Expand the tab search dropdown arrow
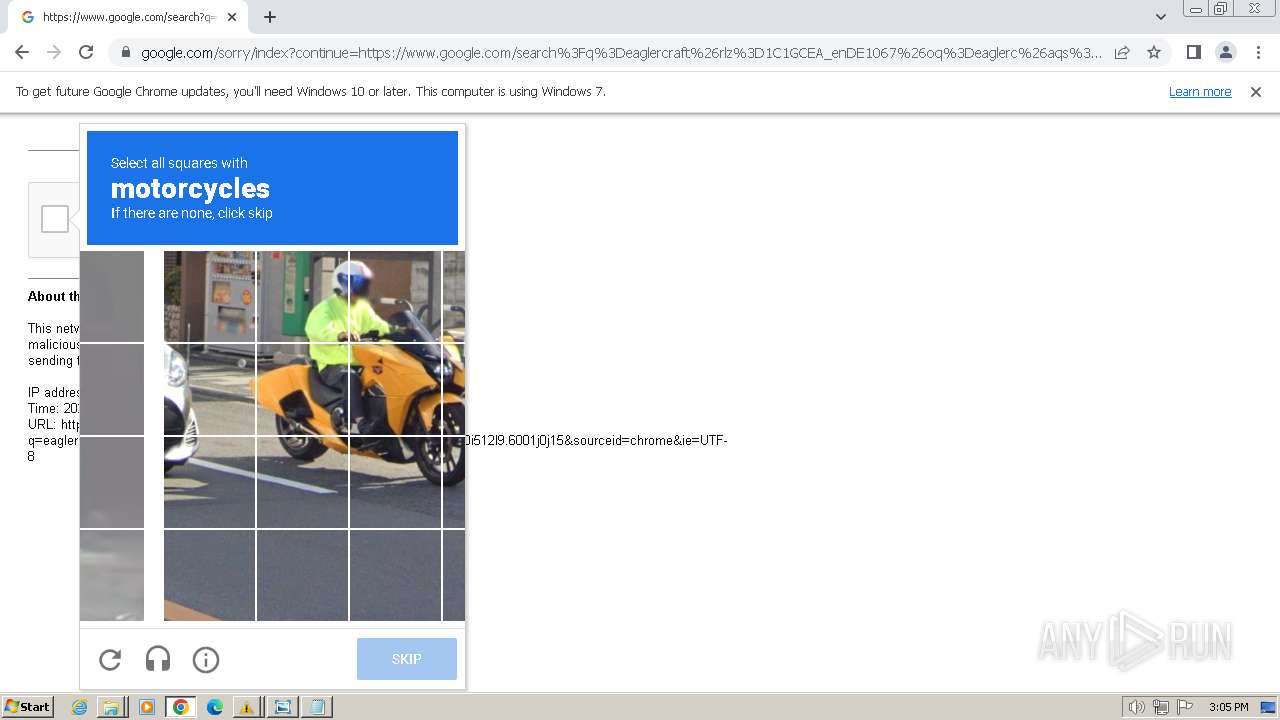Image resolution: width=1280 pixels, height=720 pixels. click(x=1160, y=17)
